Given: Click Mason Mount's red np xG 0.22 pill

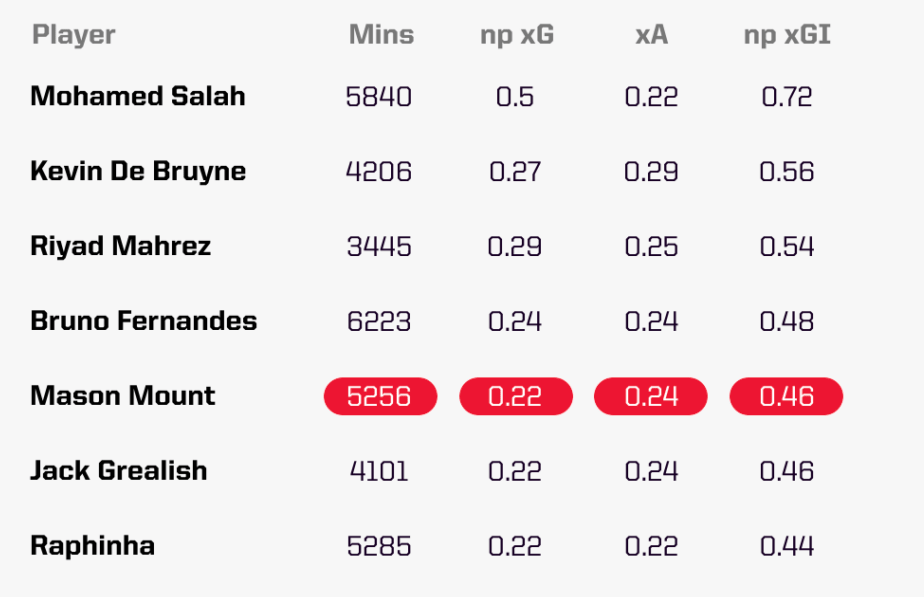Looking at the screenshot, I should pos(516,396).
